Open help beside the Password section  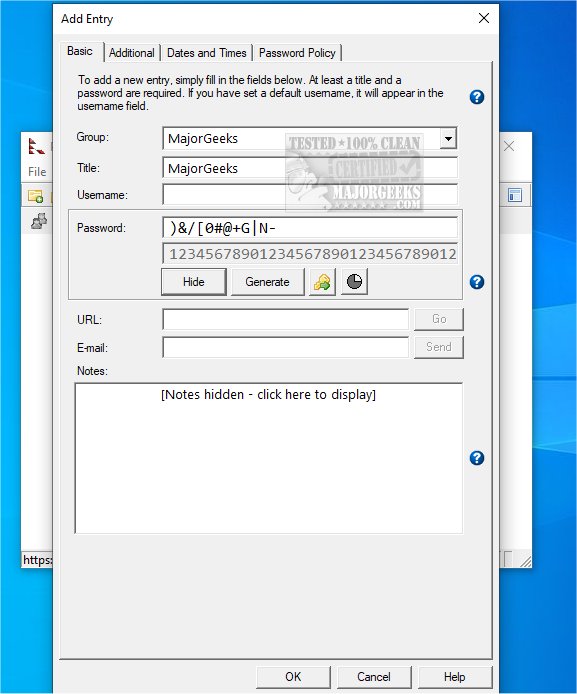pyautogui.click(x=477, y=282)
